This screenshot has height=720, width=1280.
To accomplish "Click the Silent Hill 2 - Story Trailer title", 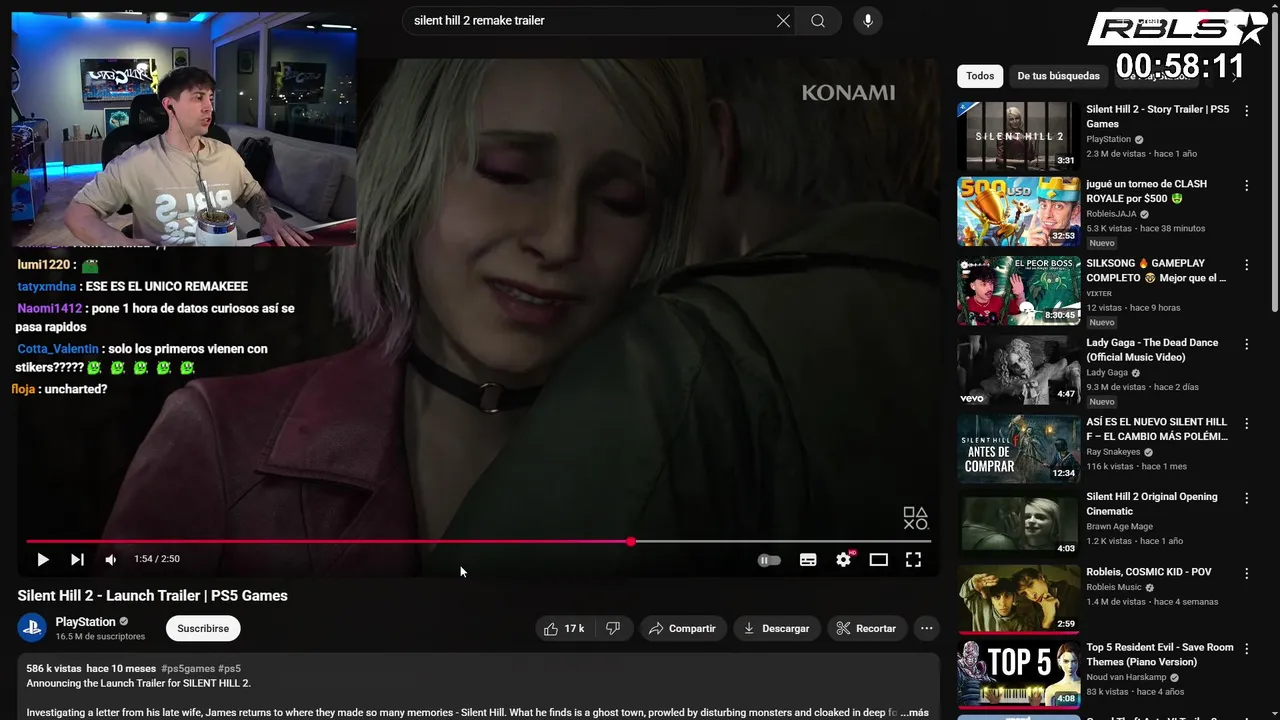I will [1157, 116].
